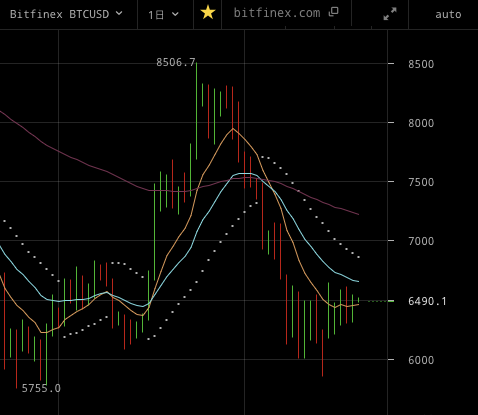478x415 pixels.
Task: Click the 5755.0 low price label
Action: (41, 388)
